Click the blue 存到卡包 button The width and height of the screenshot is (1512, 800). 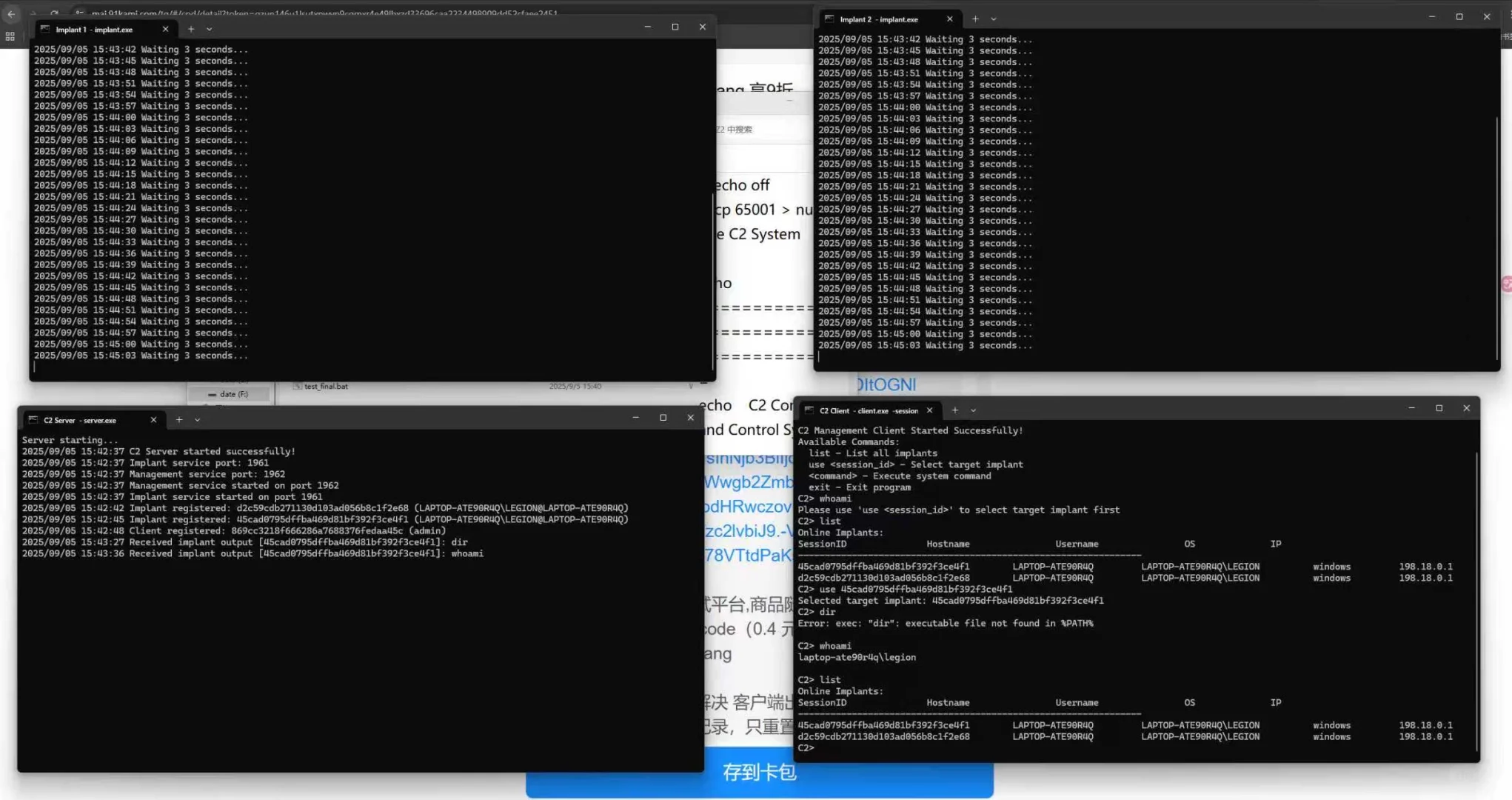(x=760, y=773)
